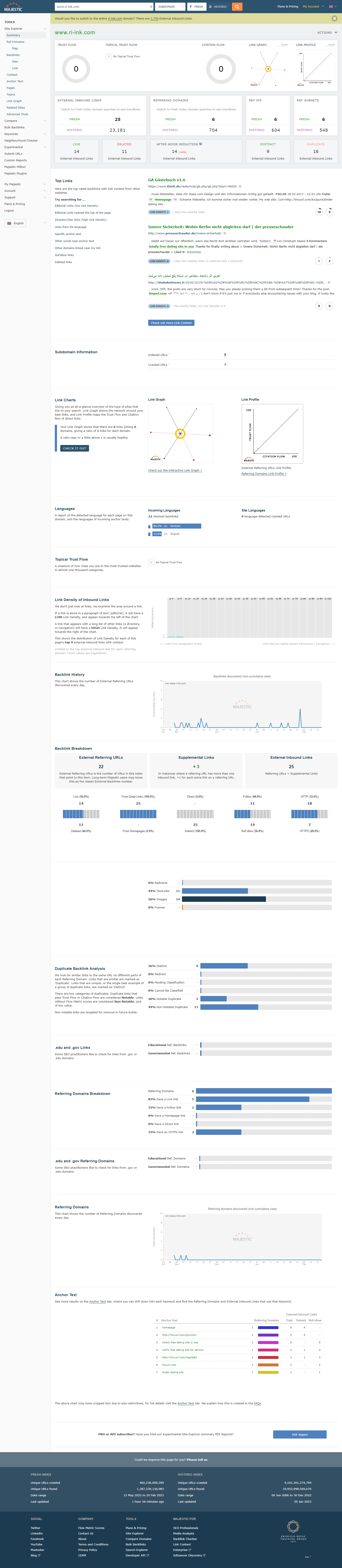Click the TextLinks 44% bar

pyautogui.click(x=215, y=891)
